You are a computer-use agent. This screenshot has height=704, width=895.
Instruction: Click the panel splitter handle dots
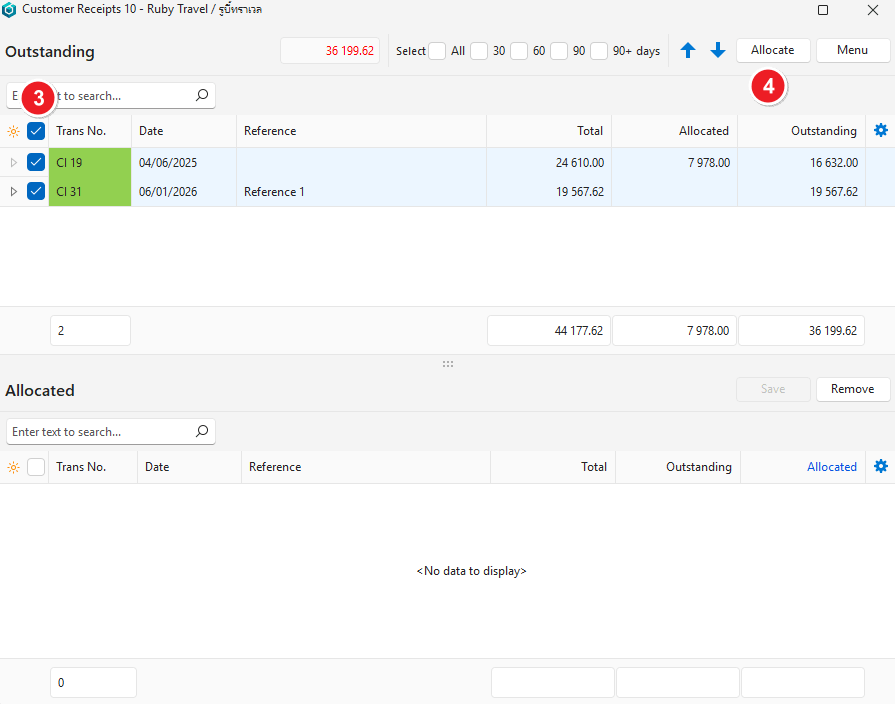point(447,364)
